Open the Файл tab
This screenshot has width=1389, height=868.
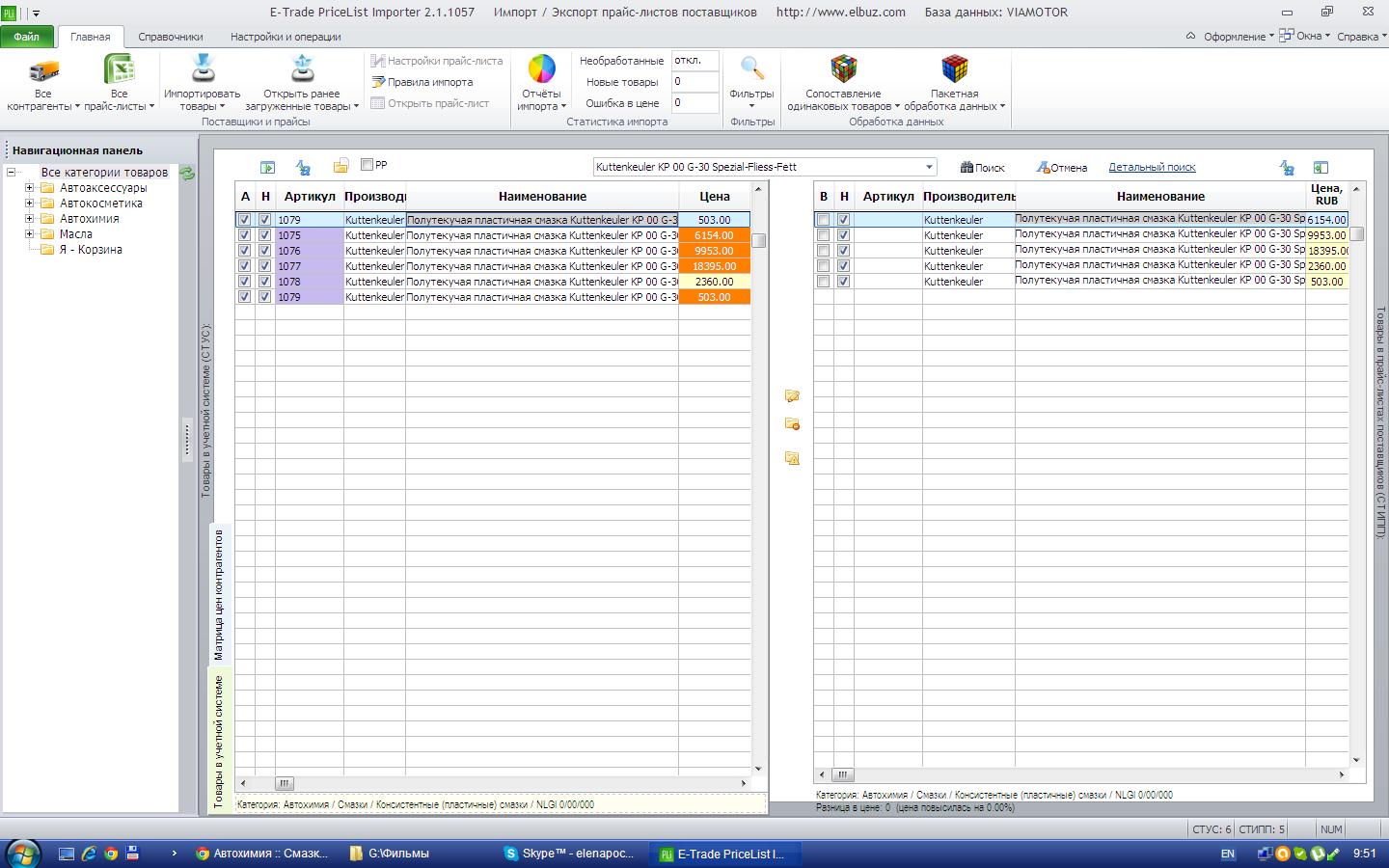[x=27, y=37]
